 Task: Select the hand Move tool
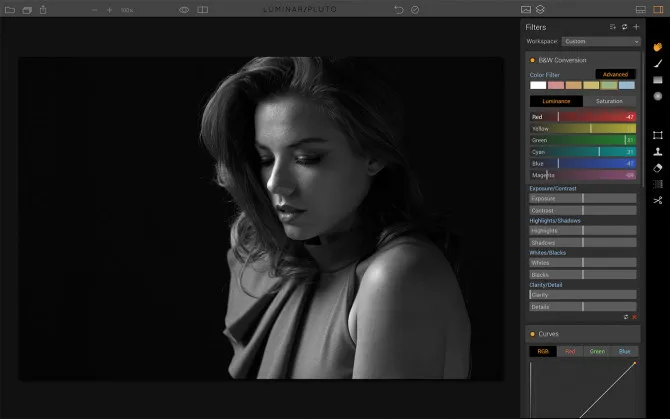(658, 46)
